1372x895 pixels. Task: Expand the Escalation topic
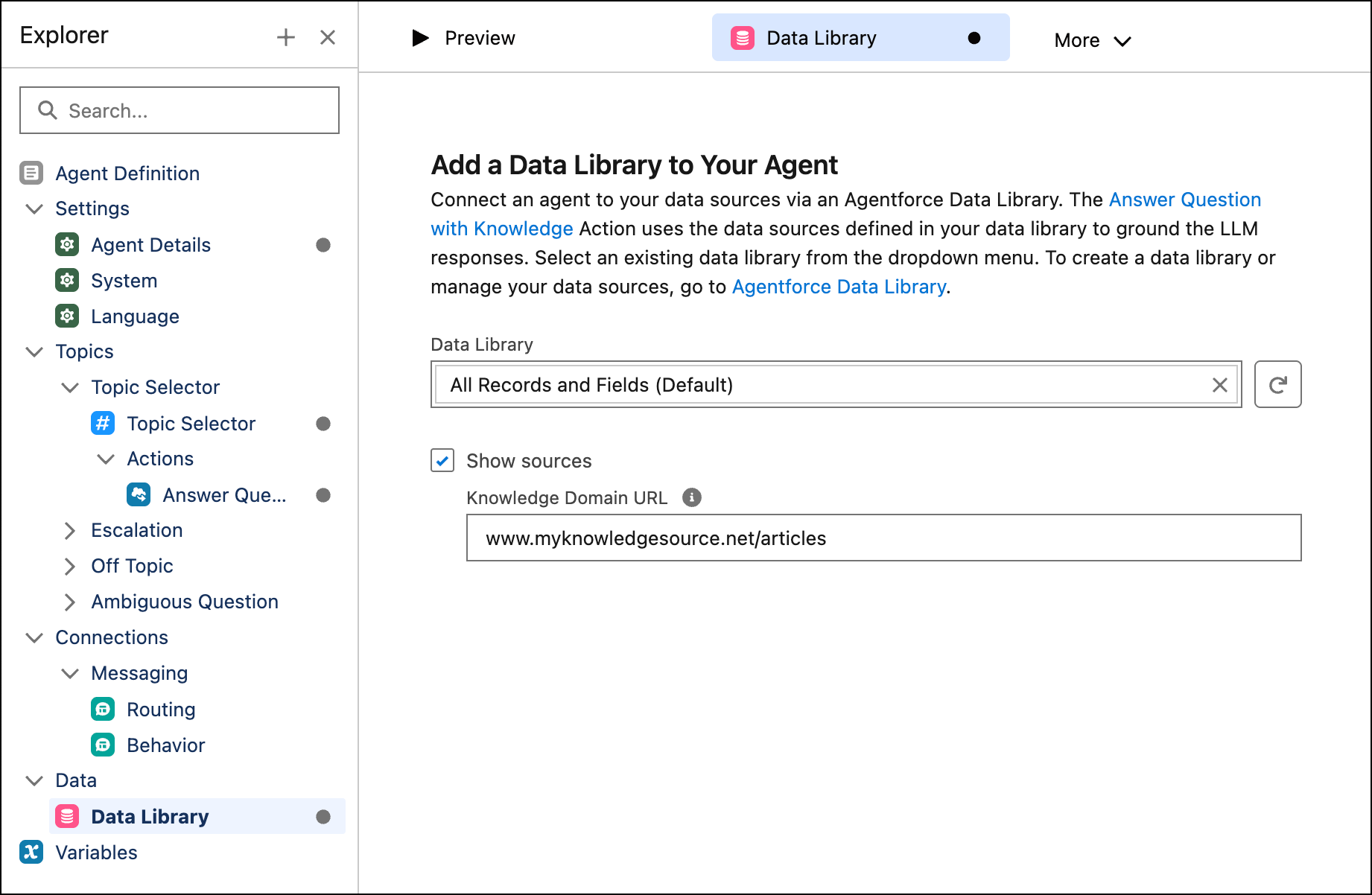click(70, 530)
